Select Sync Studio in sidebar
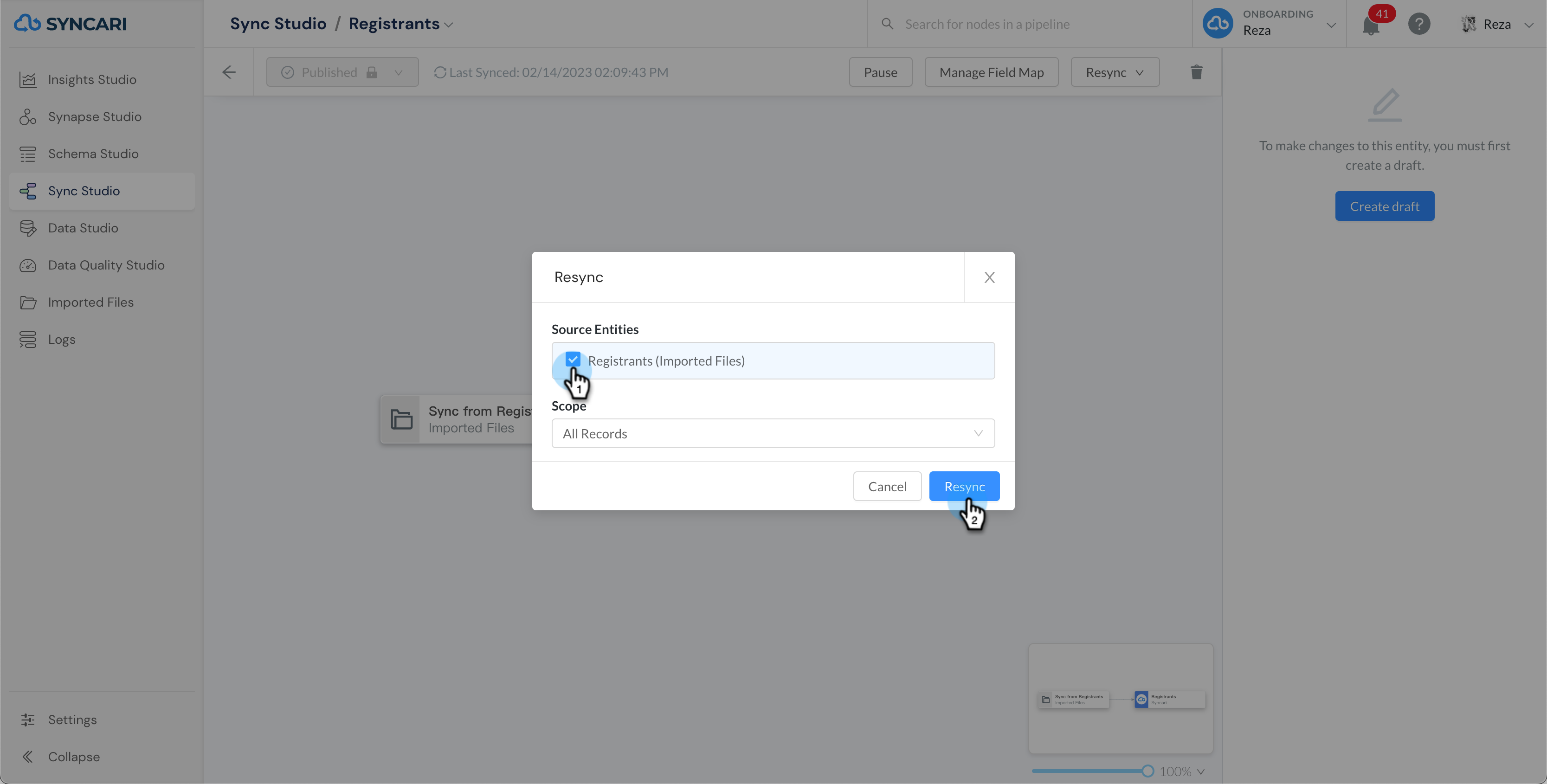 point(102,191)
